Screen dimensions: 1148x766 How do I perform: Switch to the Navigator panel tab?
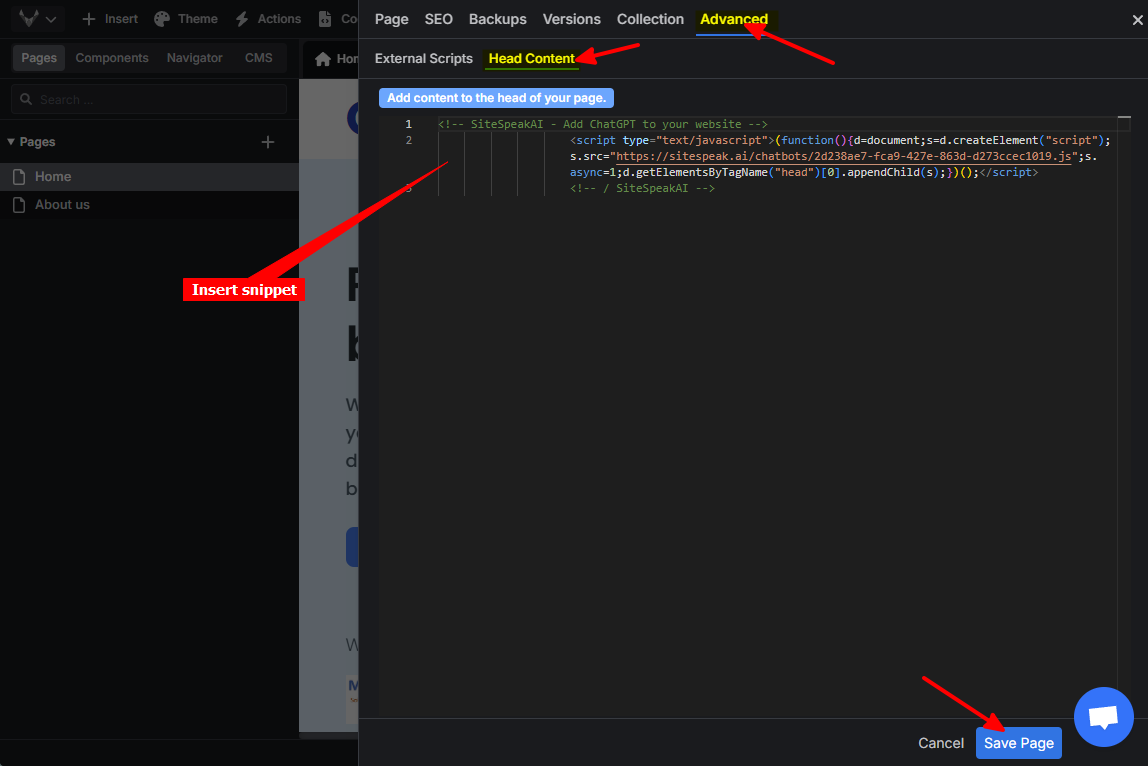[194, 58]
